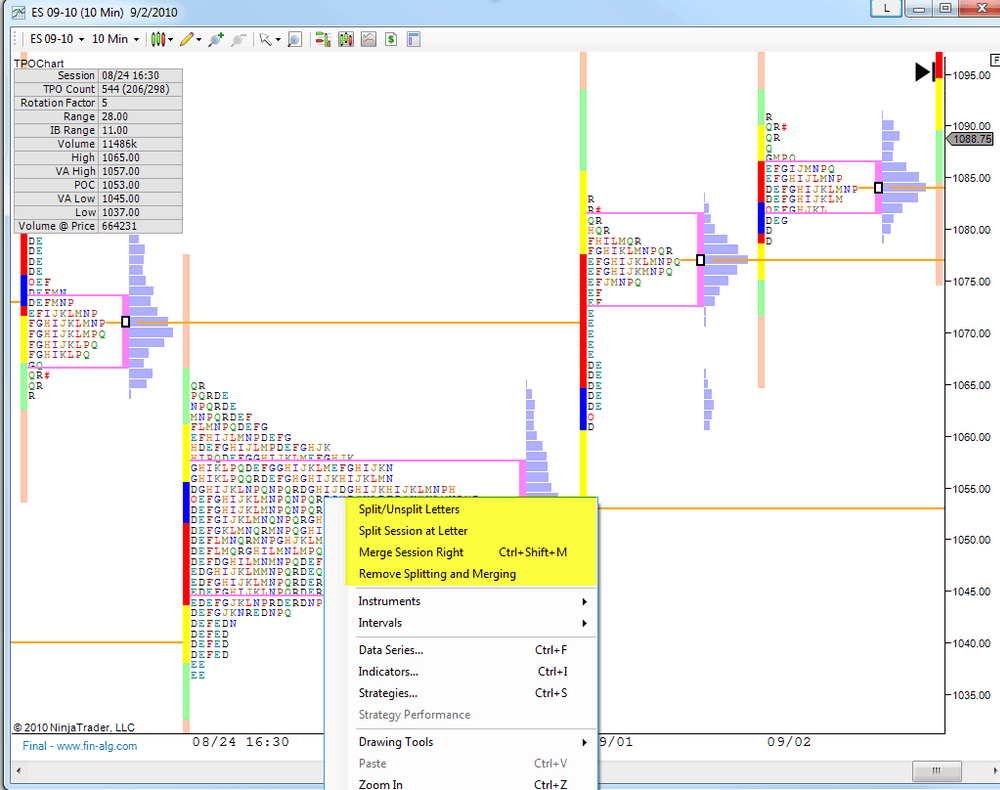The image size is (1000, 790).
Task: Activate the global crosshair magnifier icon
Action: 294,38
